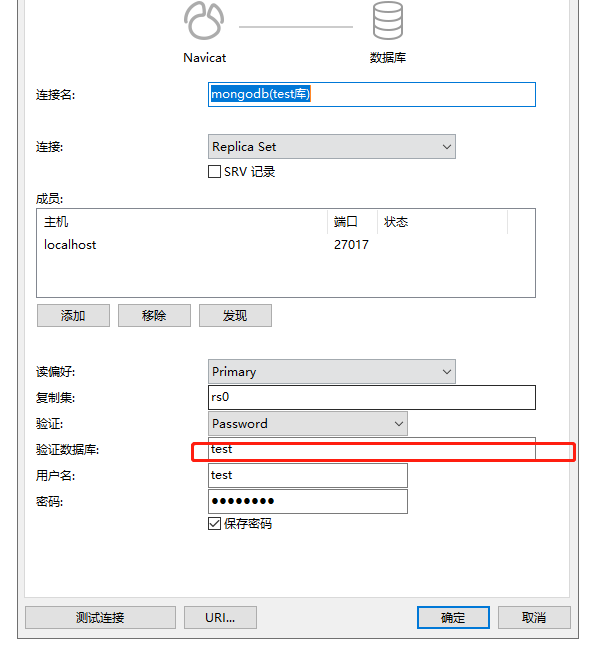Uncheck the 保存密码 checkbox
Screen dimensions: 602x650
pos(214,524)
